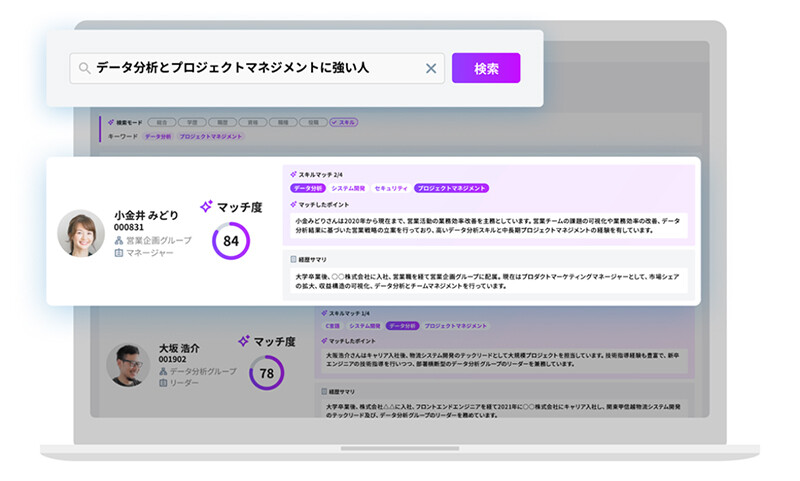This screenshot has width=800, height=481.
Task: Select the 総合 search mode chip
Action: tap(162, 122)
